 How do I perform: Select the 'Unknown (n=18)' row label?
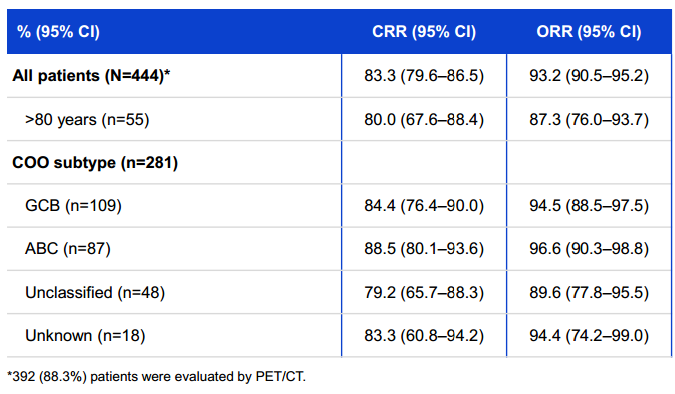(85, 335)
